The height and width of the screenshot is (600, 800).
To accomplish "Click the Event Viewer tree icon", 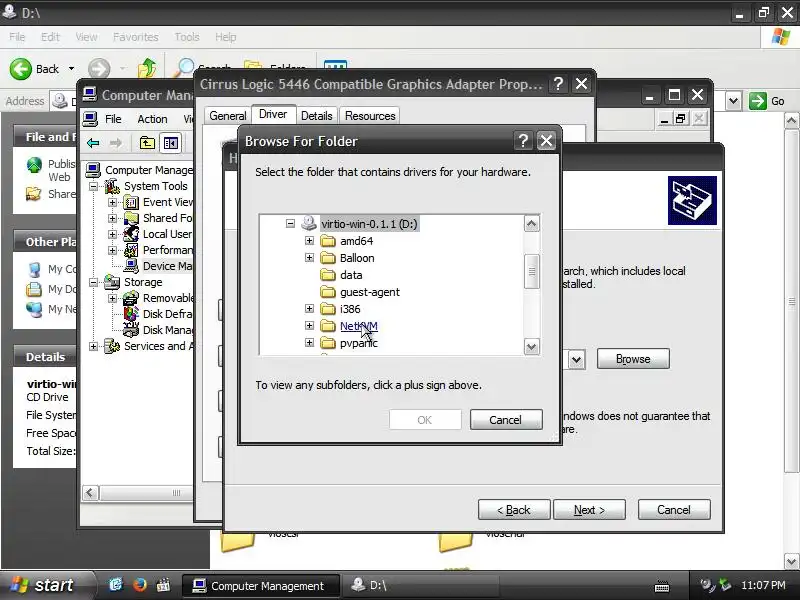I will [131, 203].
